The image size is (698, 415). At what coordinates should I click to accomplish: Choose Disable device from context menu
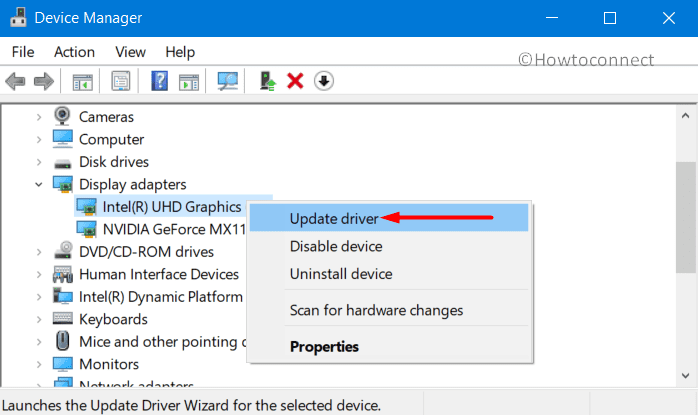tap(389, 246)
